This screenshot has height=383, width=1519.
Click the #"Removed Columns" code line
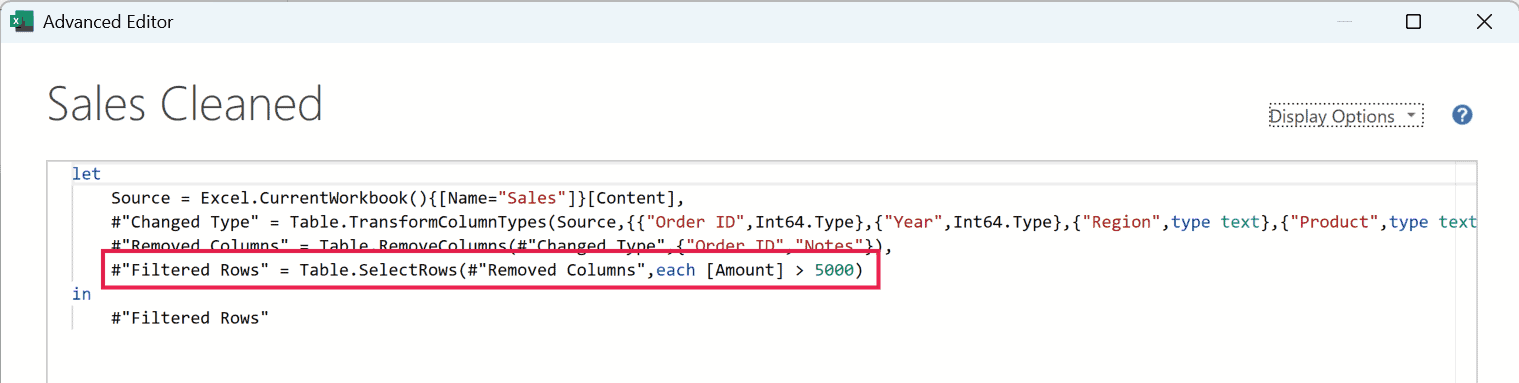(x=500, y=246)
